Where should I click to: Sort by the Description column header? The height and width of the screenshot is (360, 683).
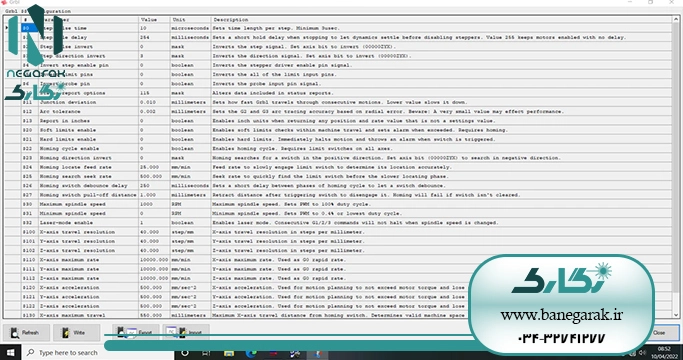point(441,20)
